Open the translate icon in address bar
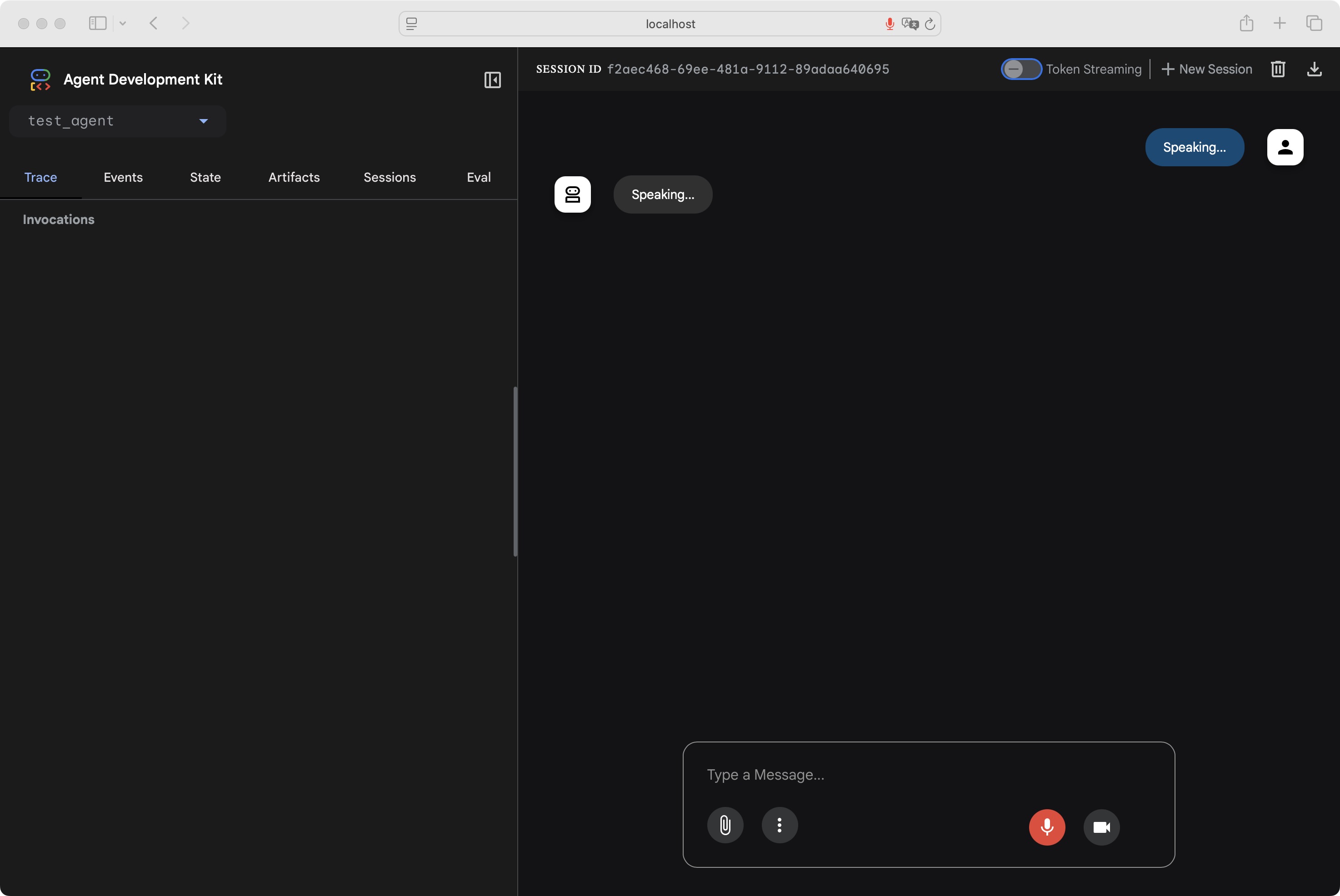The width and height of the screenshot is (1340, 896). [910, 24]
